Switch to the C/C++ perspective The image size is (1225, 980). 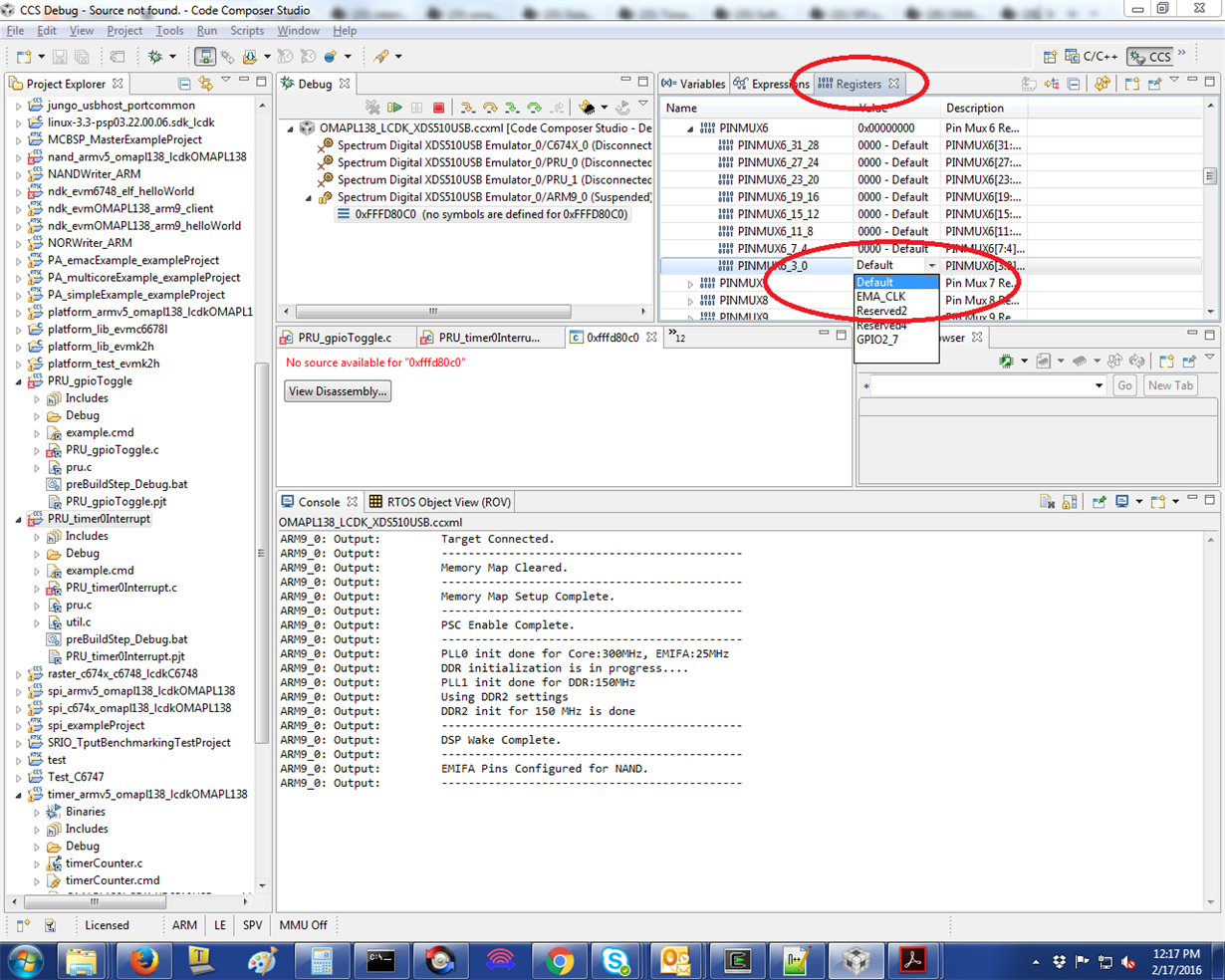1093,57
